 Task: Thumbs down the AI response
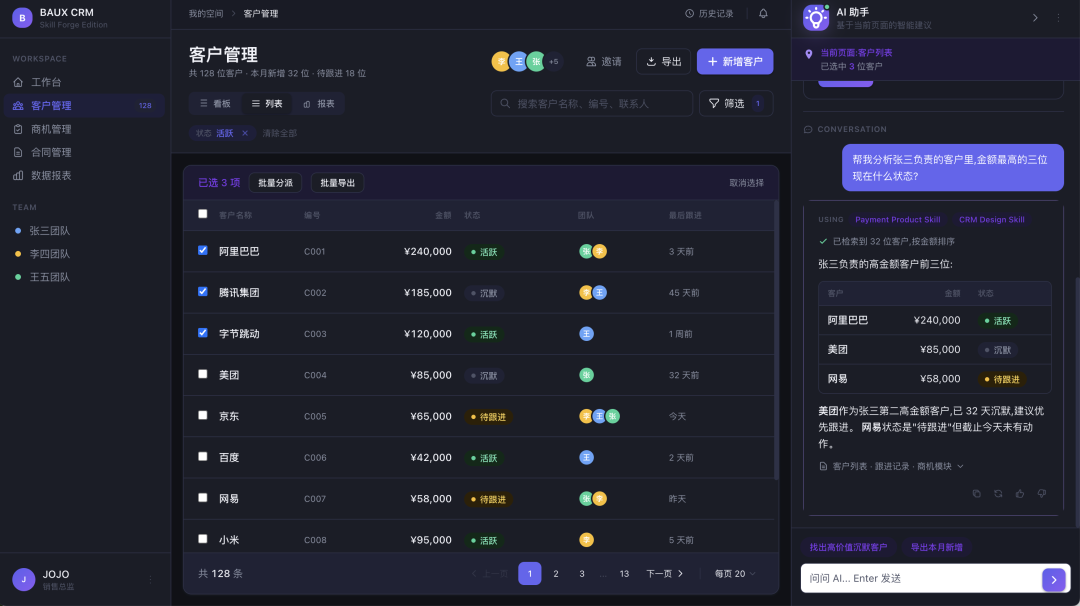click(x=1042, y=494)
